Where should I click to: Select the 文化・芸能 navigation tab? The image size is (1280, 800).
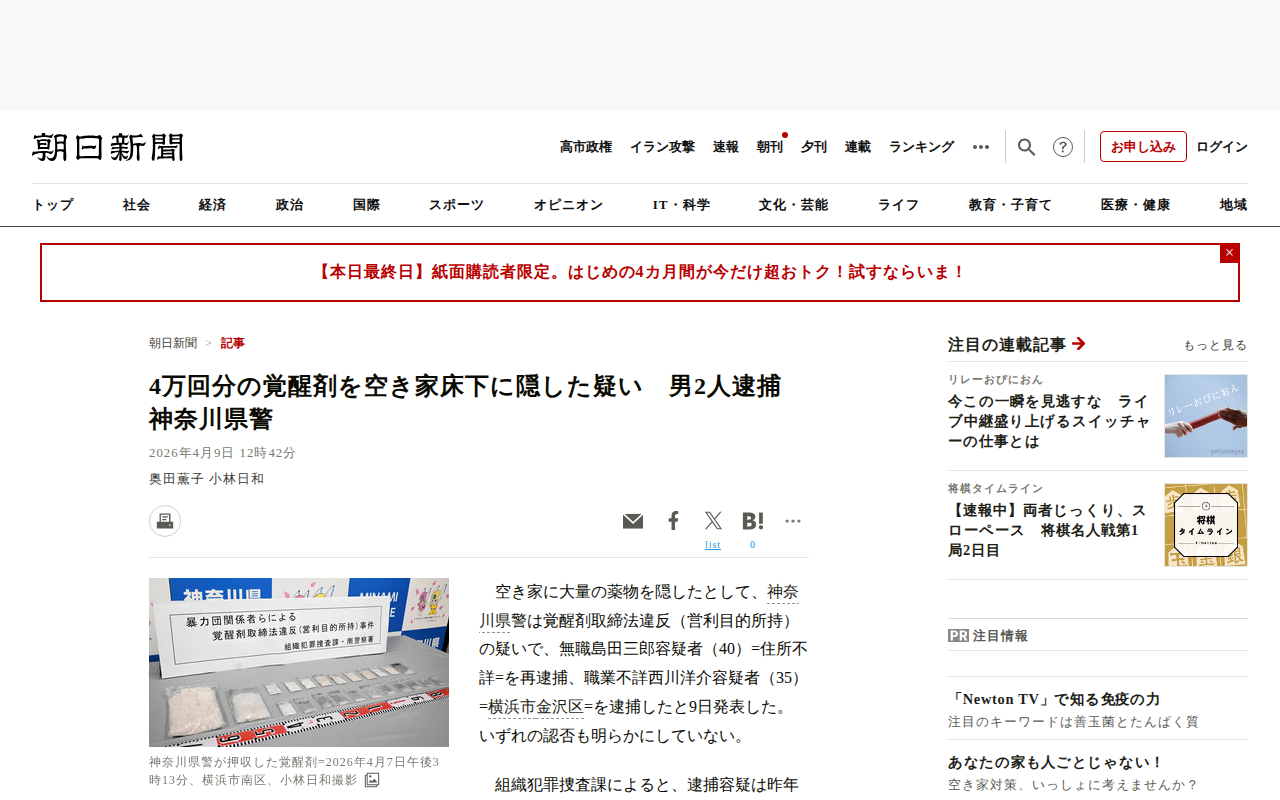click(793, 205)
